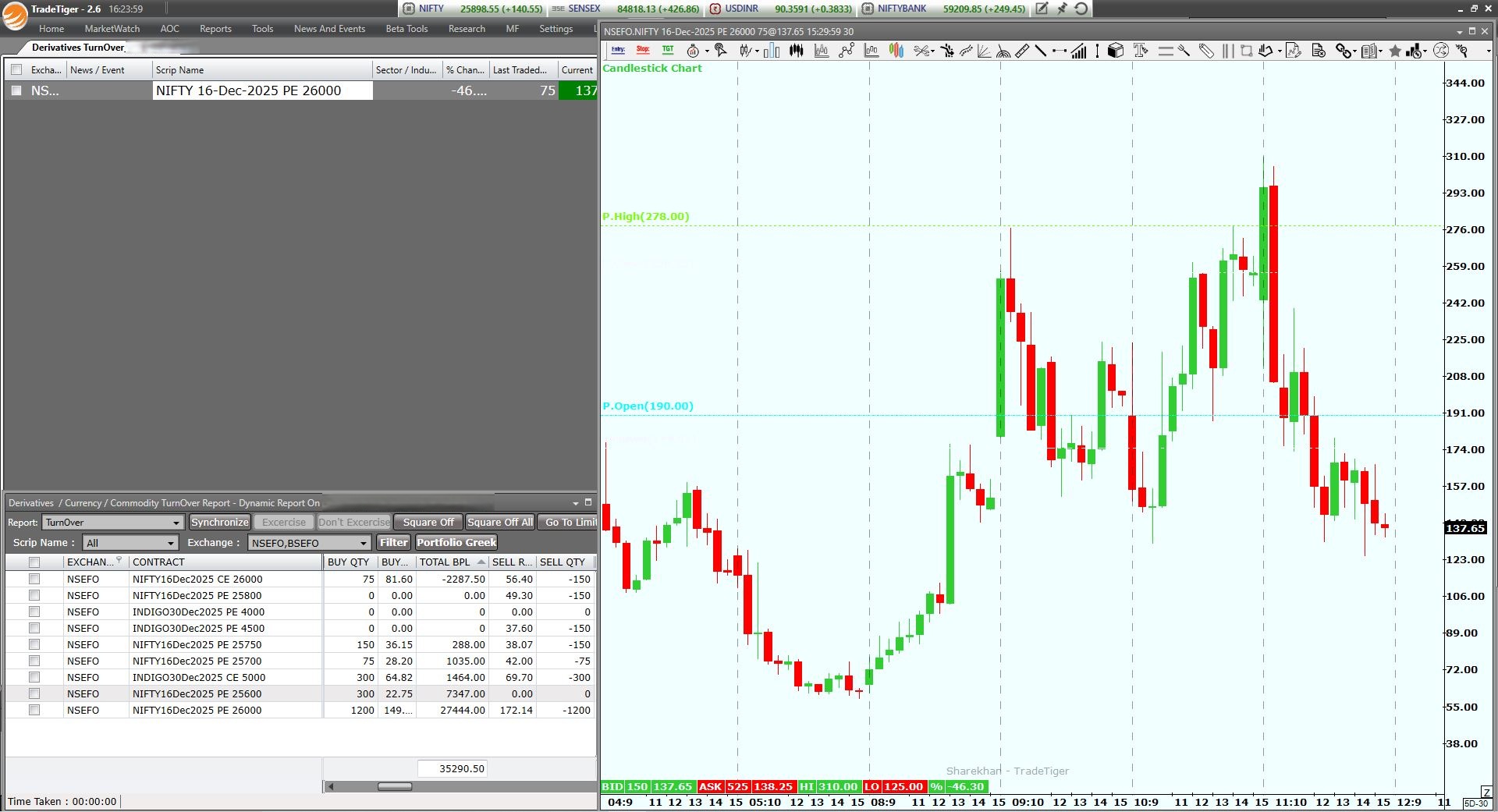Viewport: 1498px width, 812px height.
Task: Open the Exchange NSEFO,BSEFO dropdown
Action: [x=363, y=543]
